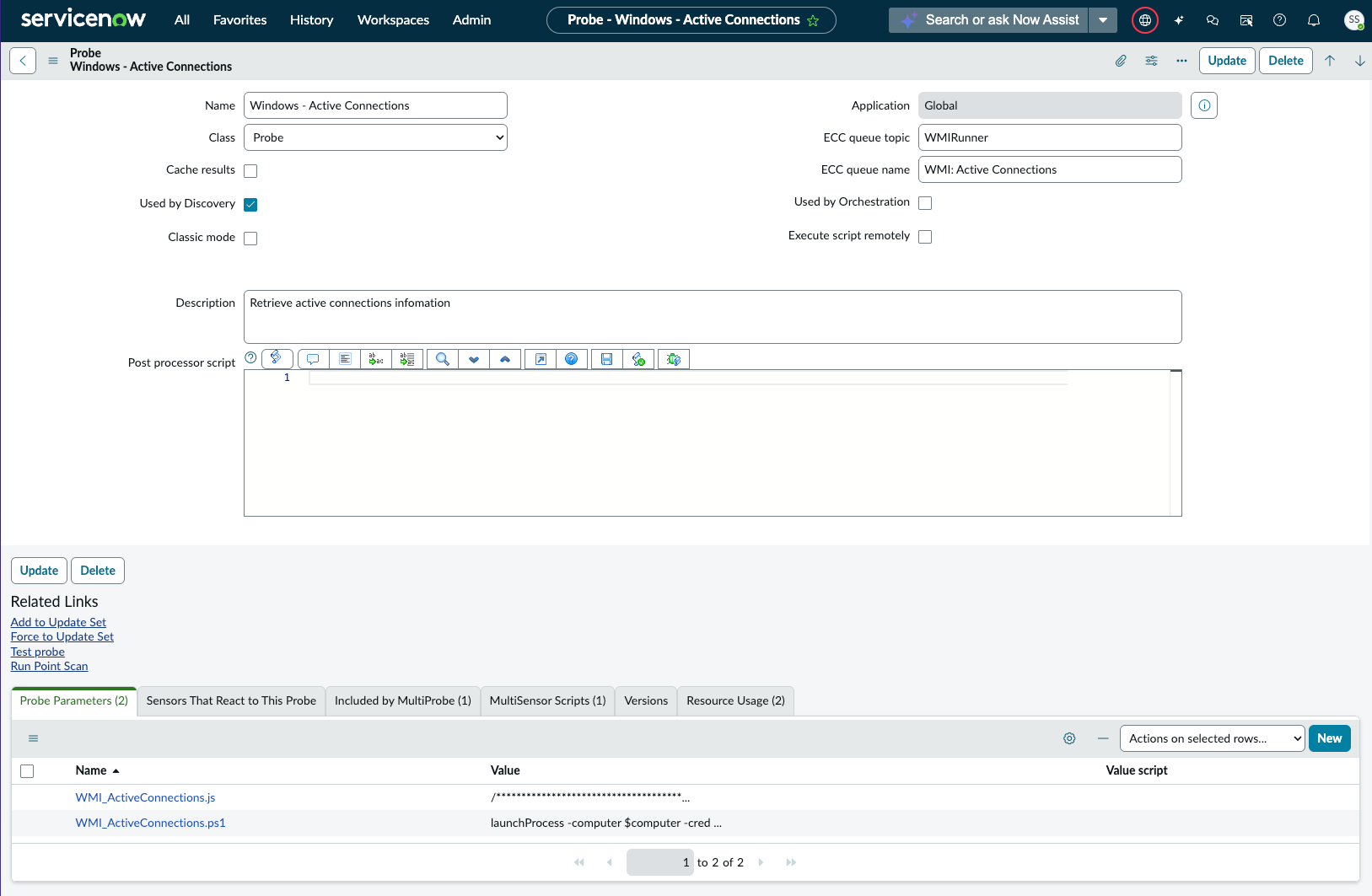Click the replace icon in the script toolbar
The width and height of the screenshot is (1372, 896).
[x=376, y=359]
